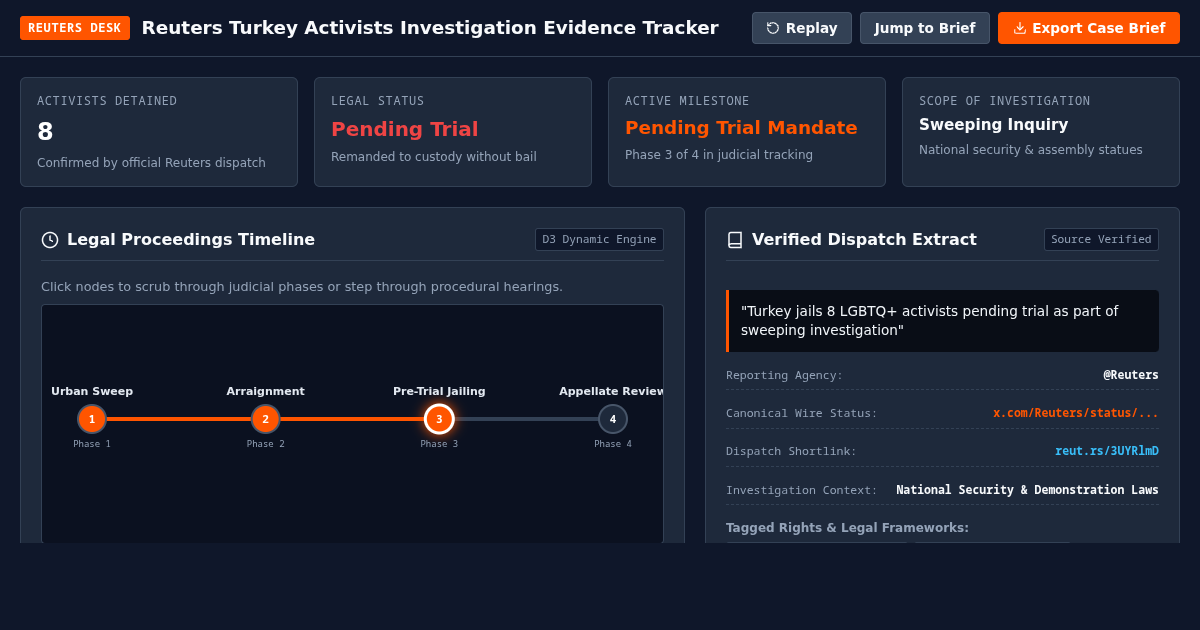Select Phase 3 Pre-Trial Jailing node
The height and width of the screenshot is (630, 1200).
pos(439,419)
